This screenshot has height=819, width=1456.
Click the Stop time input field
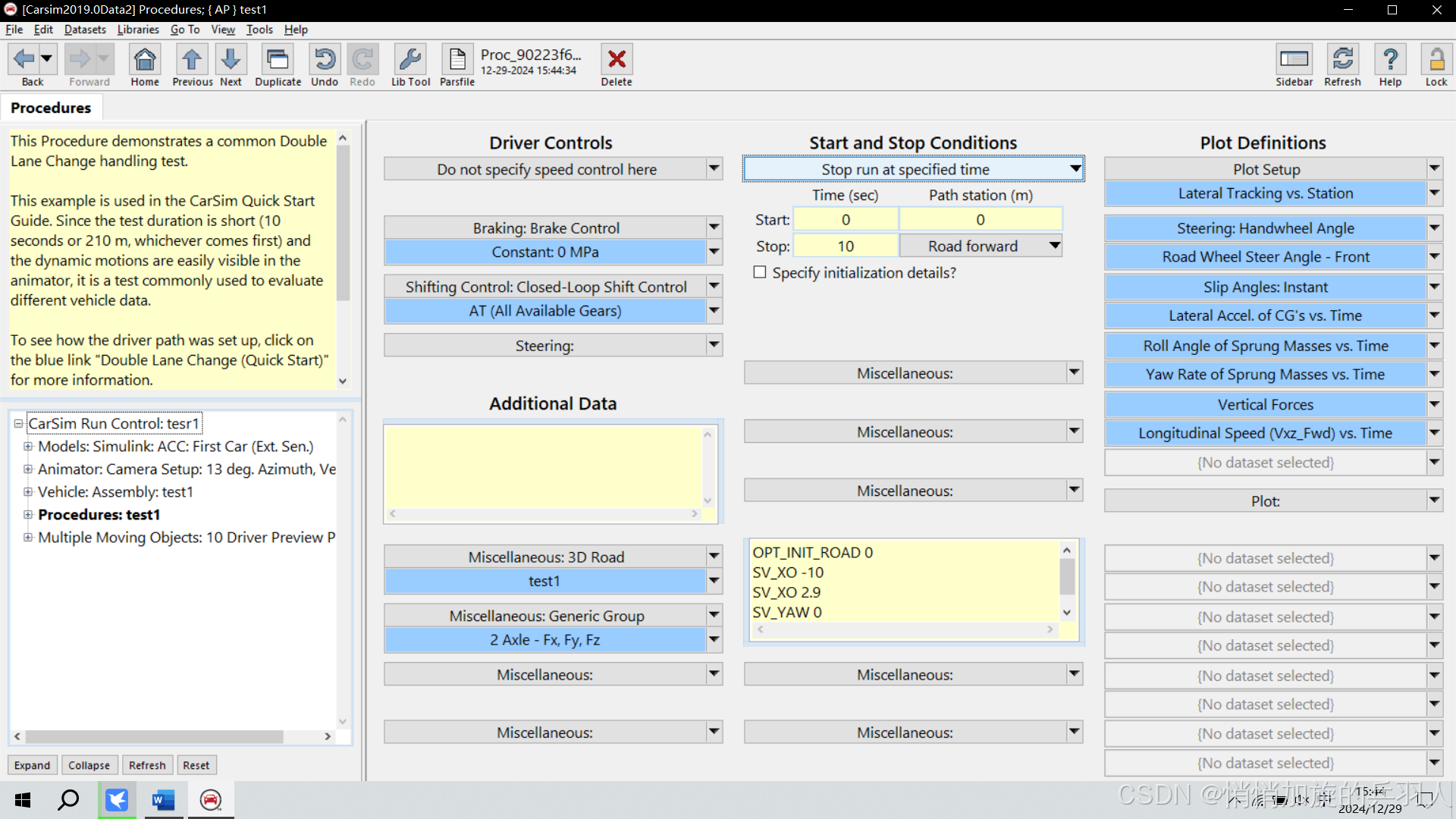(846, 246)
